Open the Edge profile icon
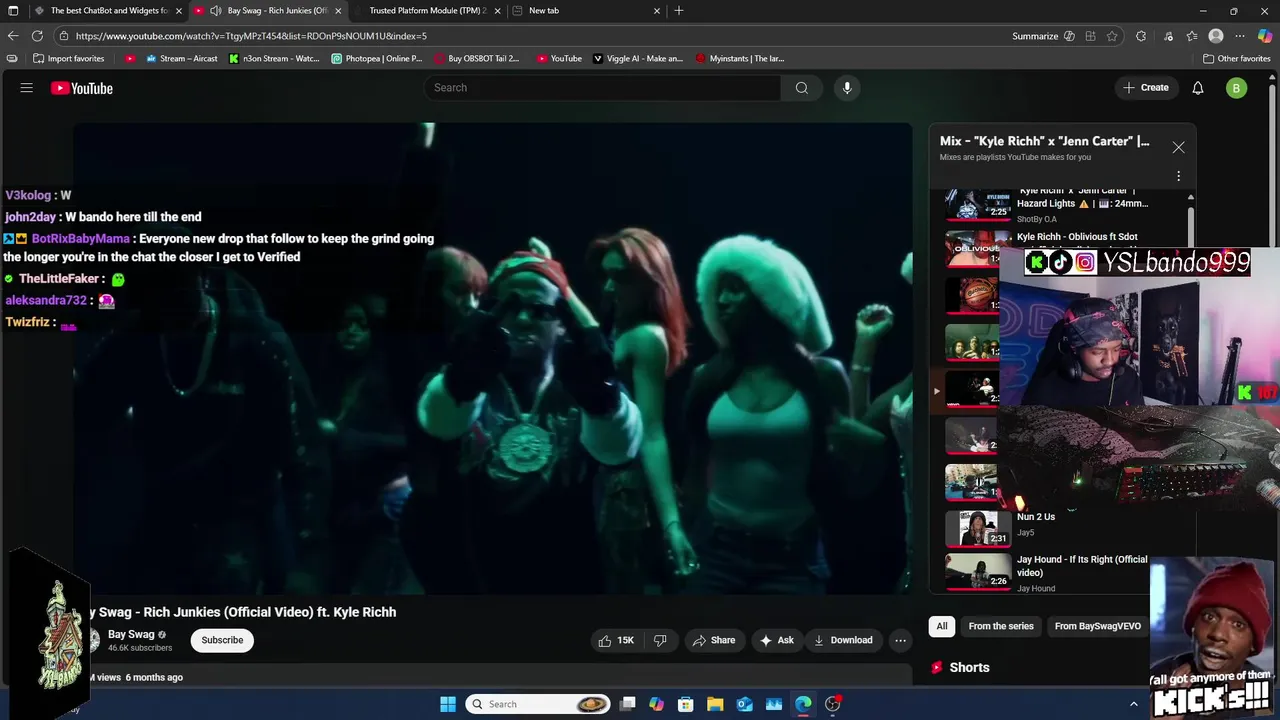Image resolution: width=1280 pixels, height=720 pixels. pyautogui.click(x=1216, y=36)
